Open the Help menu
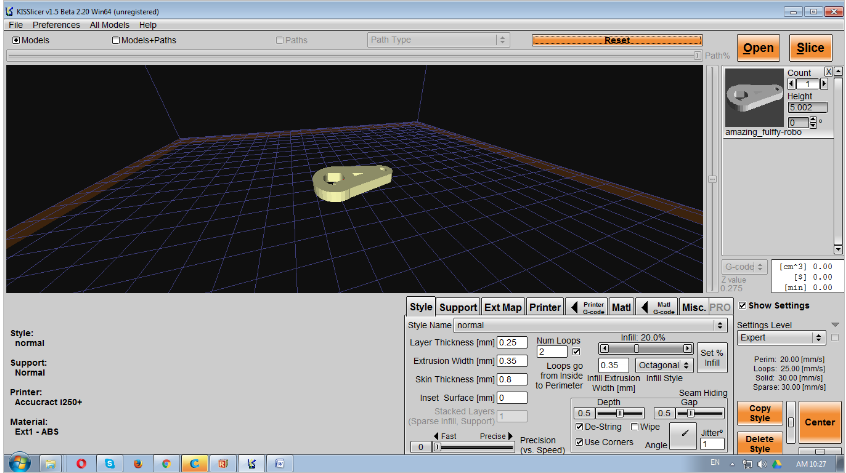This screenshot has height=473, width=846. tap(147, 25)
